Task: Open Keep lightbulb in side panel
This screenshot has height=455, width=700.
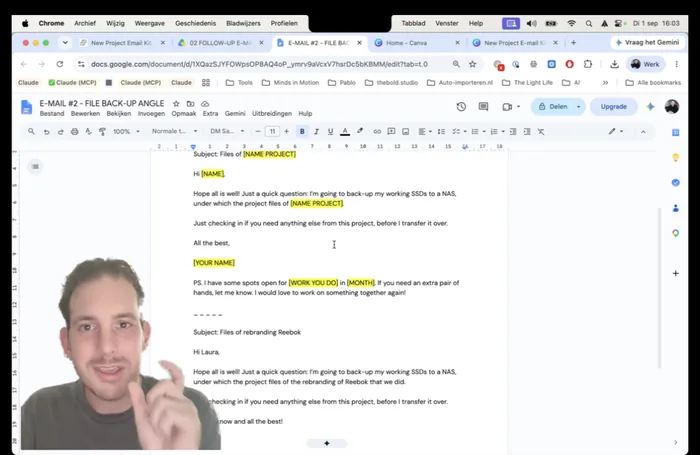Action: (x=675, y=158)
